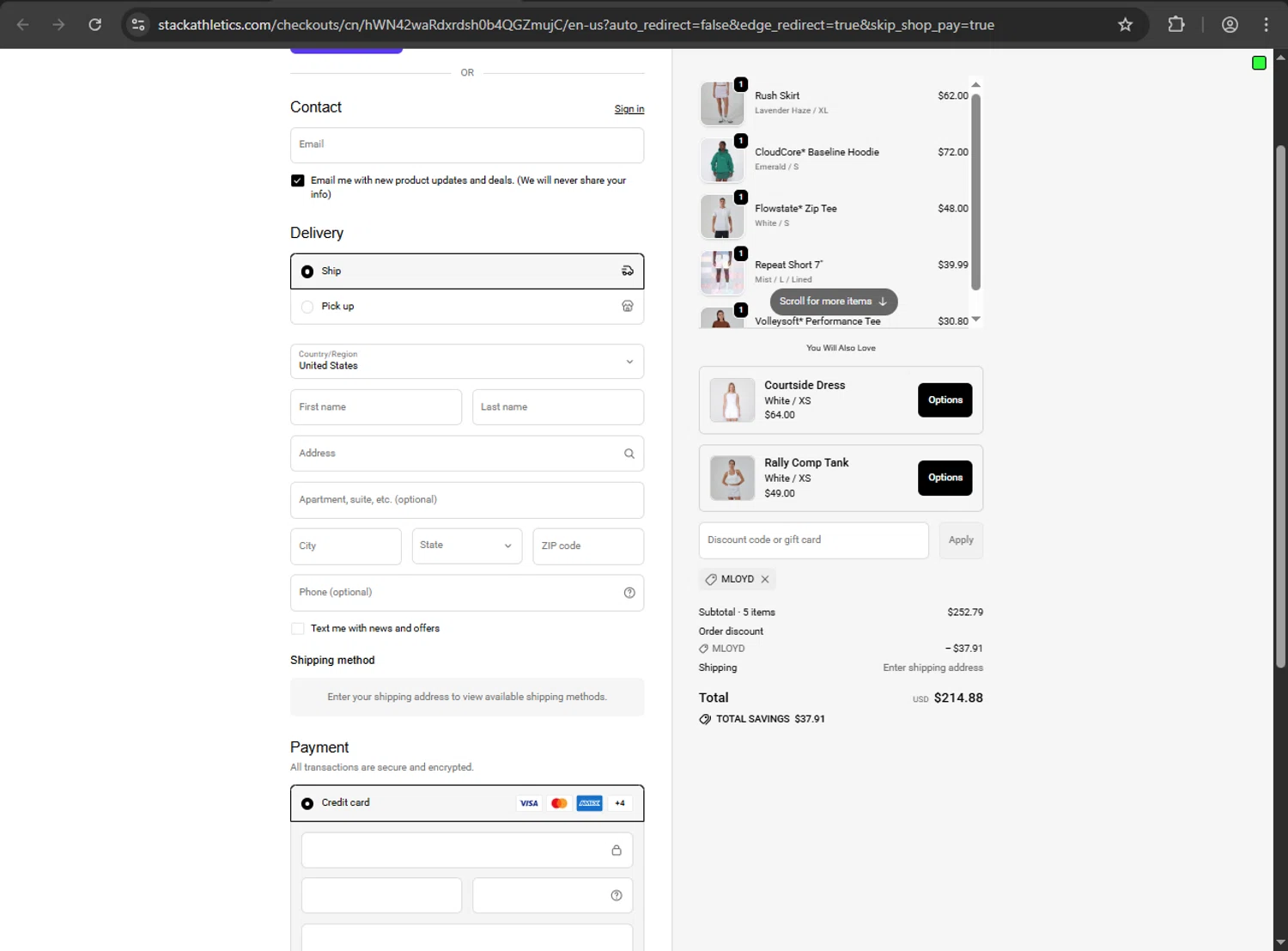This screenshot has height=951, width=1288.
Task: Click the page vertical scrollbar thumb
Action: tap(1280, 406)
